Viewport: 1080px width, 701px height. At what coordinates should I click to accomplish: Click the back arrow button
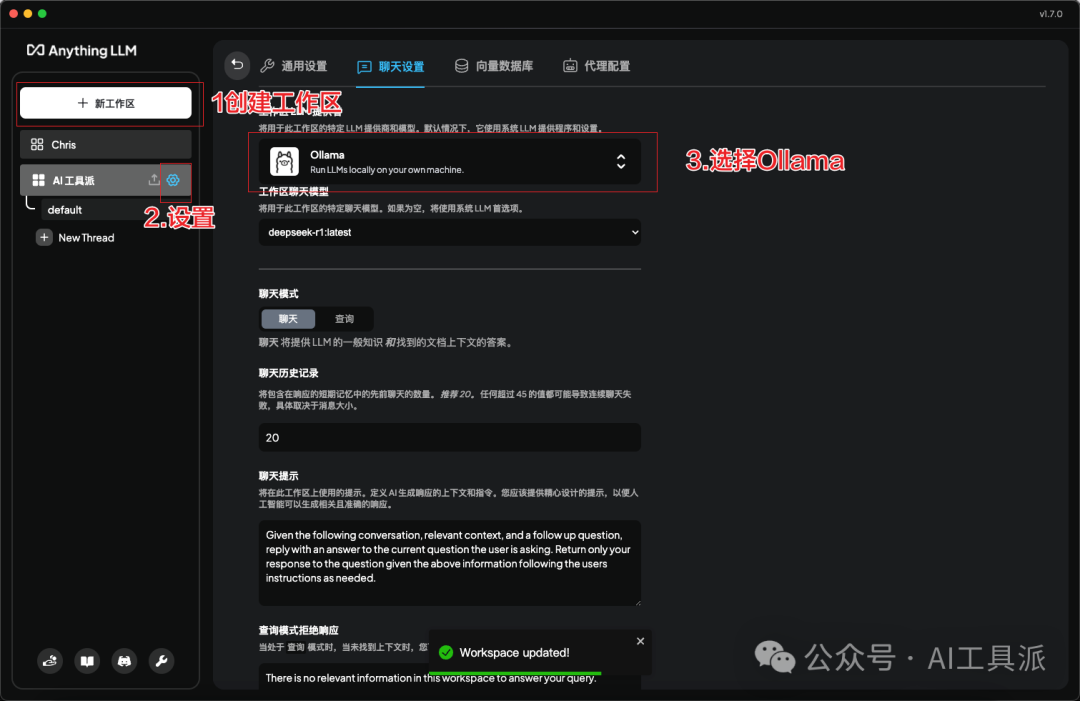237,65
